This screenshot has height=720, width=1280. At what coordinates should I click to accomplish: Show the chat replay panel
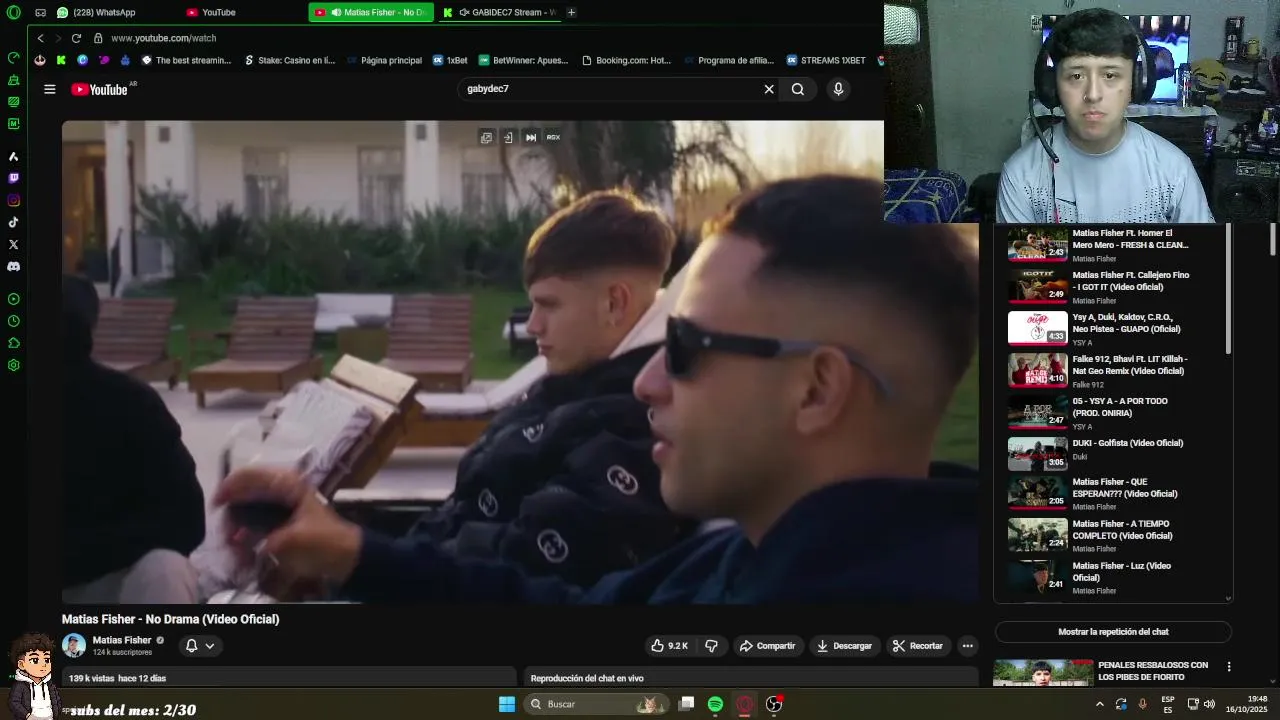pos(1113,632)
